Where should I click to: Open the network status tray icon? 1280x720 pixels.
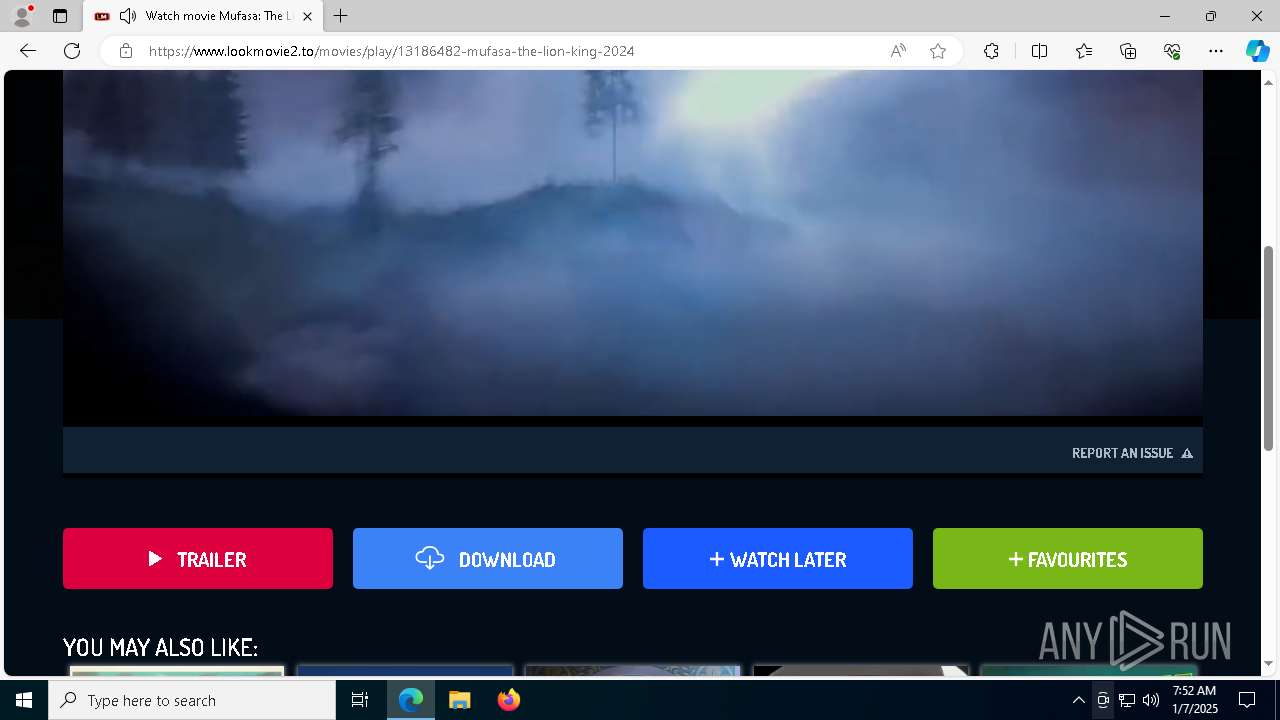1127,700
